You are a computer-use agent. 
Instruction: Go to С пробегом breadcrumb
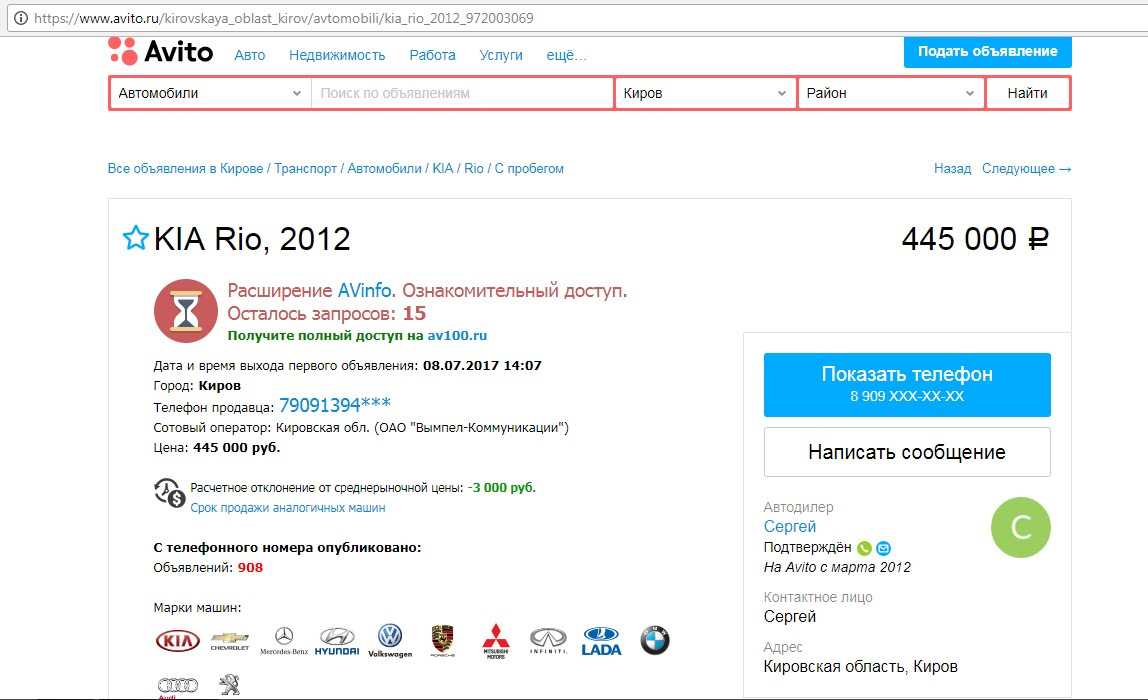(x=529, y=168)
